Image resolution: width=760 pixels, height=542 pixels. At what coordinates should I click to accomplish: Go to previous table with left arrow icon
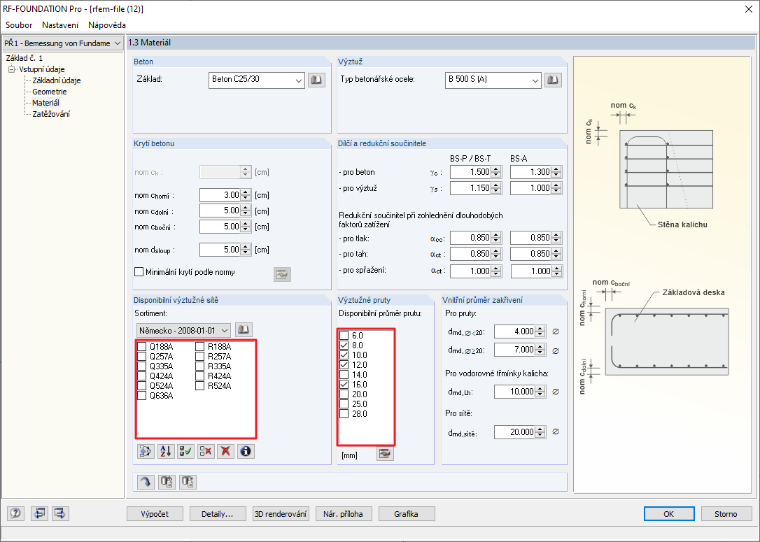[40, 513]
